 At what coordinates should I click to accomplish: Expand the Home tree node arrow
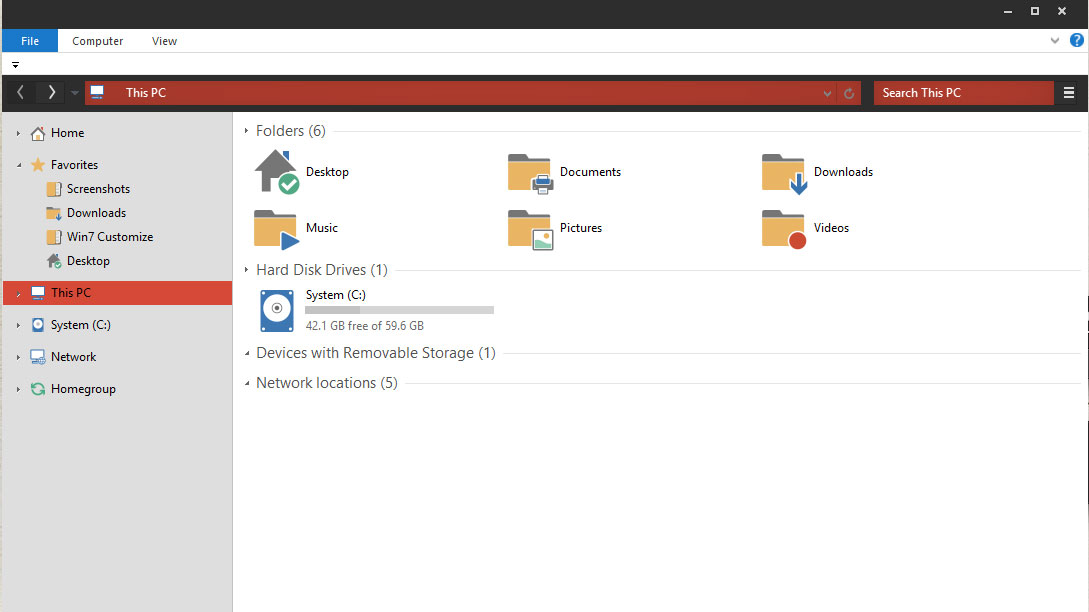pyautogui.click(x=19, y=133)
